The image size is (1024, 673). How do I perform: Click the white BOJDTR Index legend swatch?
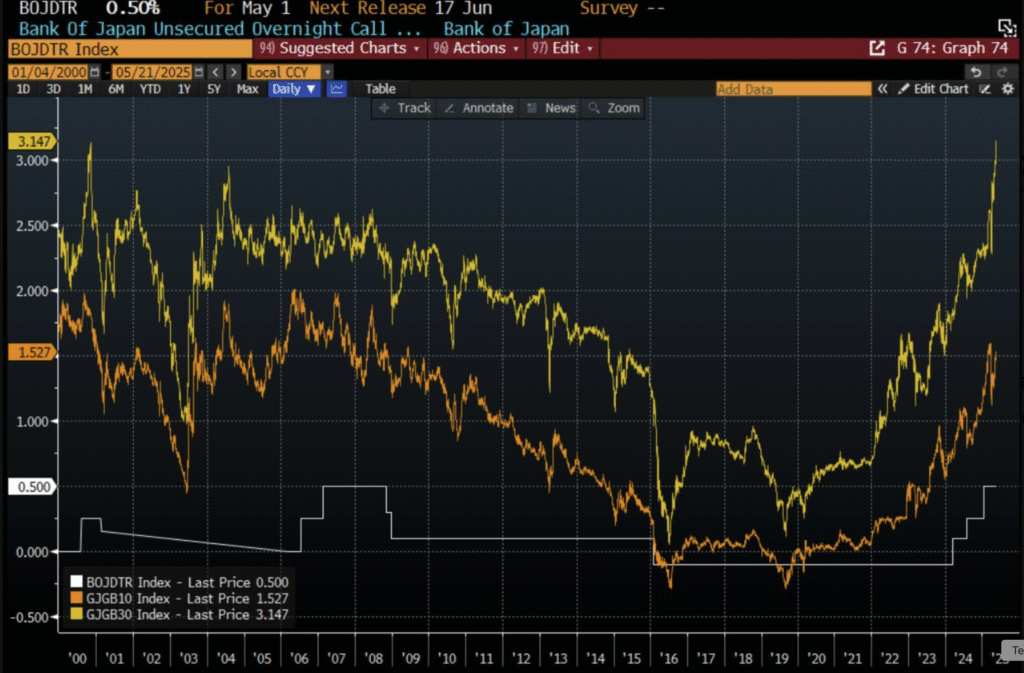(x=76, y=582)
